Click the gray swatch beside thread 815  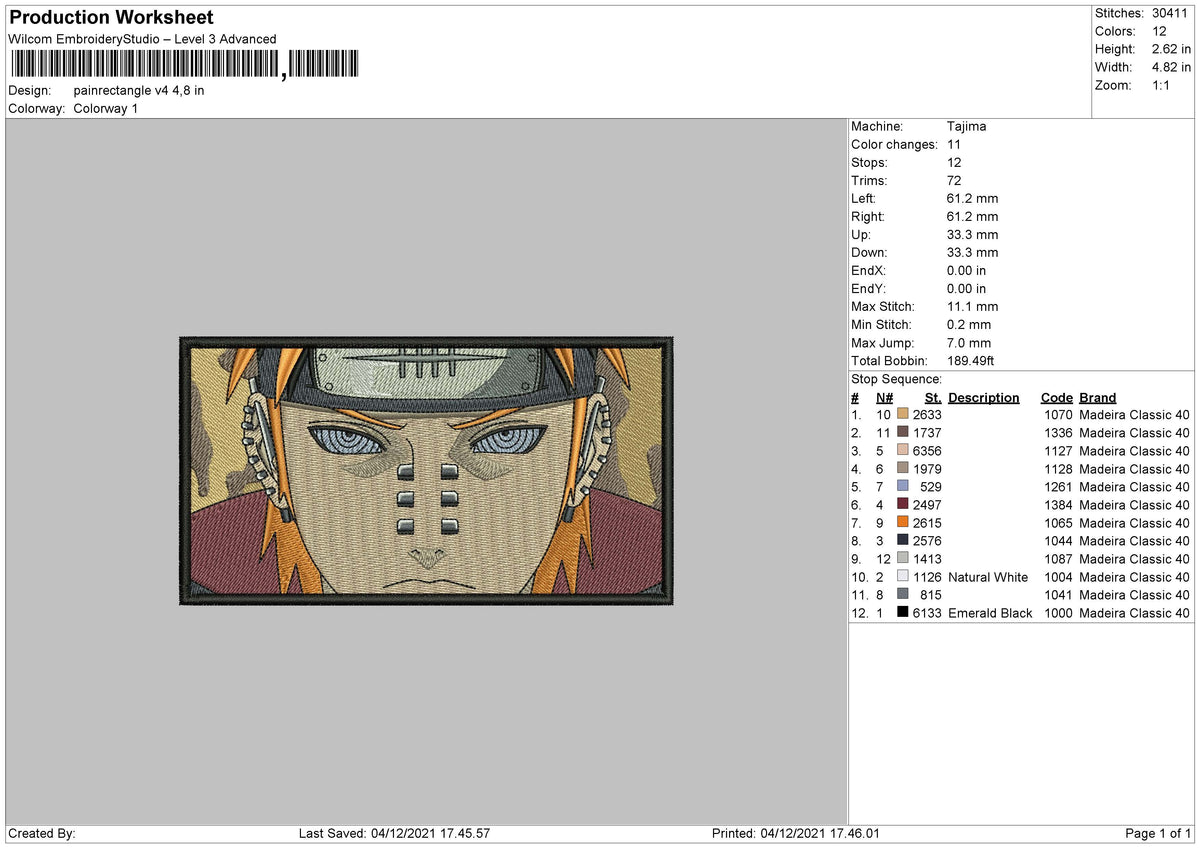[905, 595]
